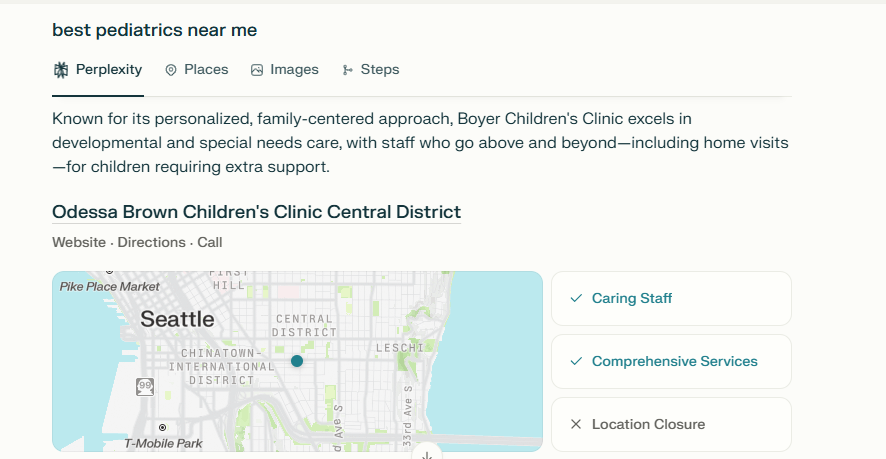The image size is (886, 459).
Task: Click the X icon beside Location Closure
Action: click(576, 424)
